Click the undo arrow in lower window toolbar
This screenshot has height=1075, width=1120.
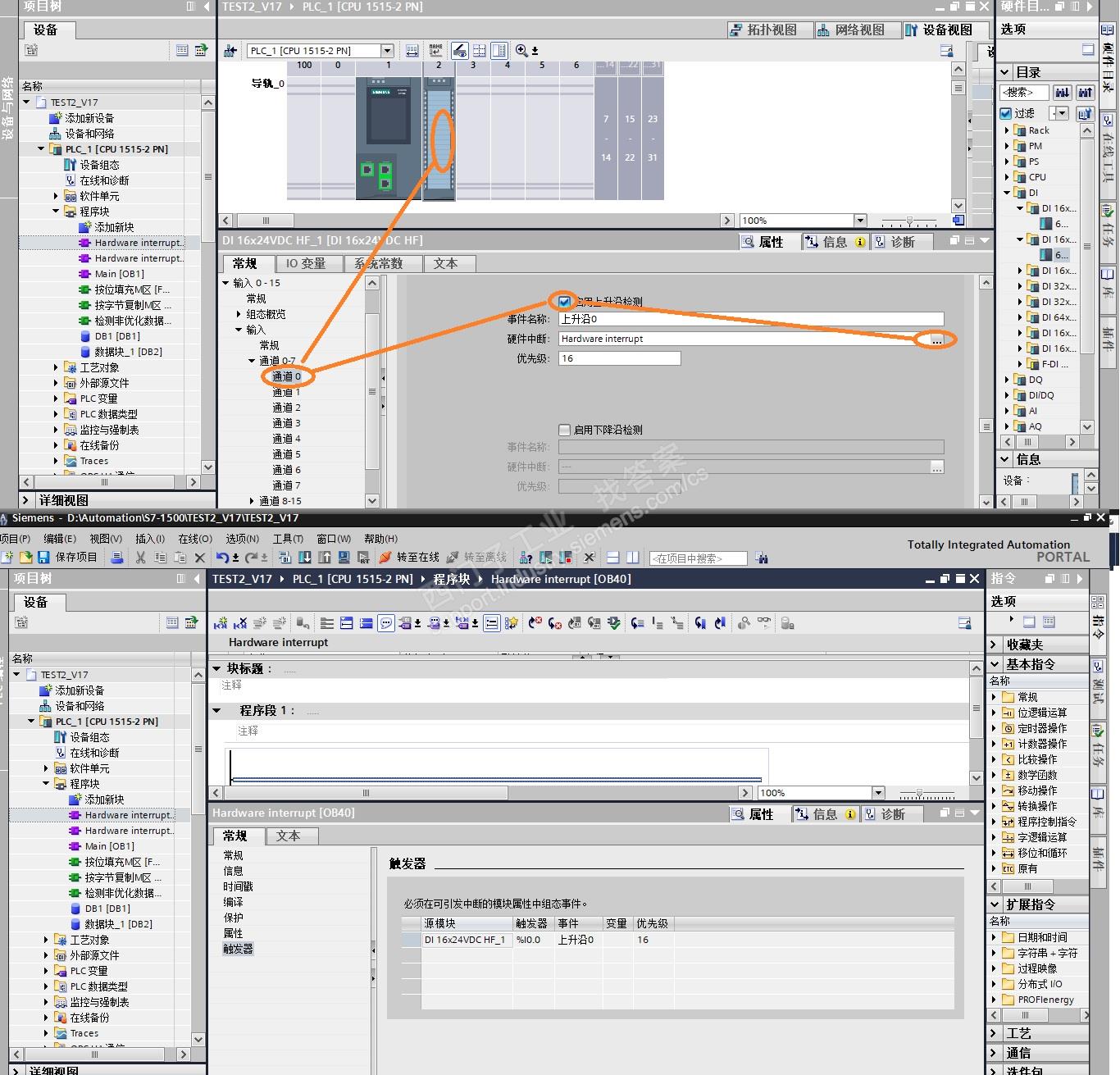[222, 558]
